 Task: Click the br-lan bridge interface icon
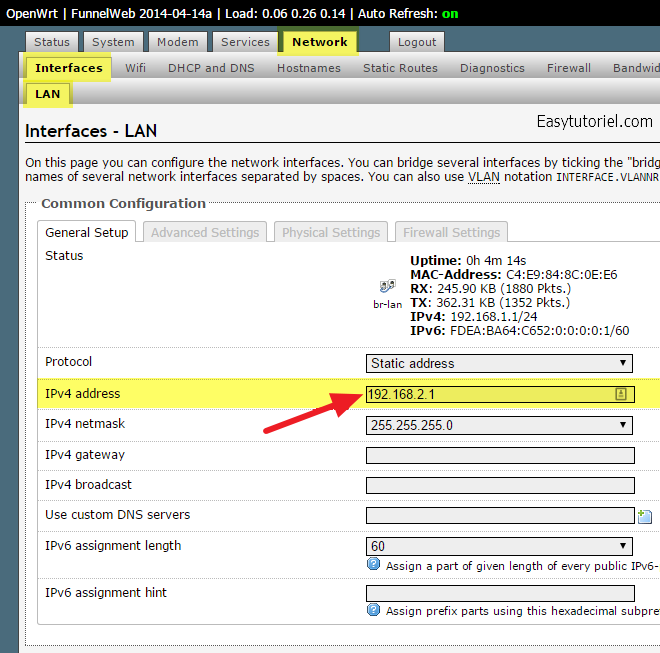tap(387, 286)
